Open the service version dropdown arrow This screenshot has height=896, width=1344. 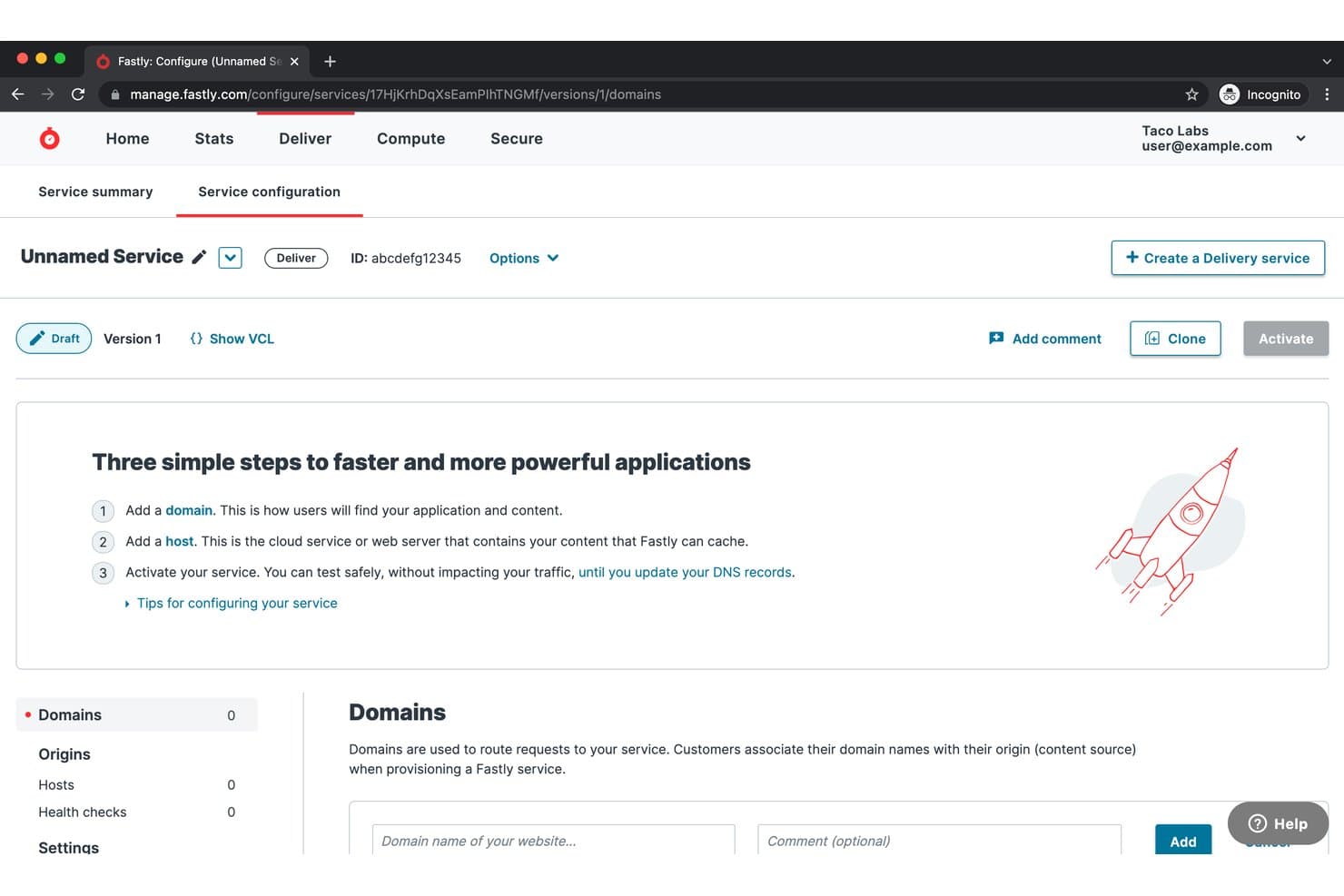click(x=231, y=258)
